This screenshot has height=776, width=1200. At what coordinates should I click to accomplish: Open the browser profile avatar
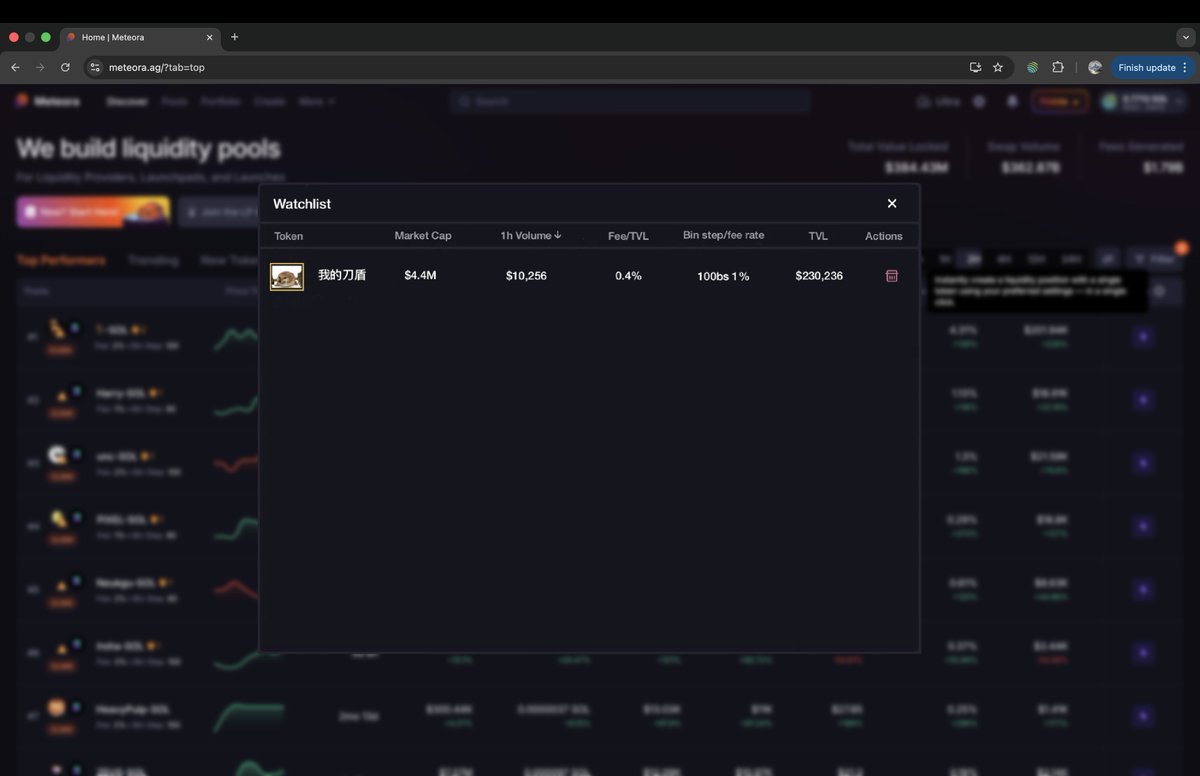[x=1095, y=67]
